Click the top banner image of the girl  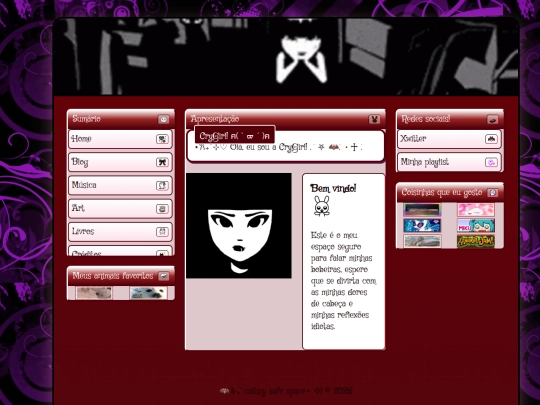click(286, 57)
